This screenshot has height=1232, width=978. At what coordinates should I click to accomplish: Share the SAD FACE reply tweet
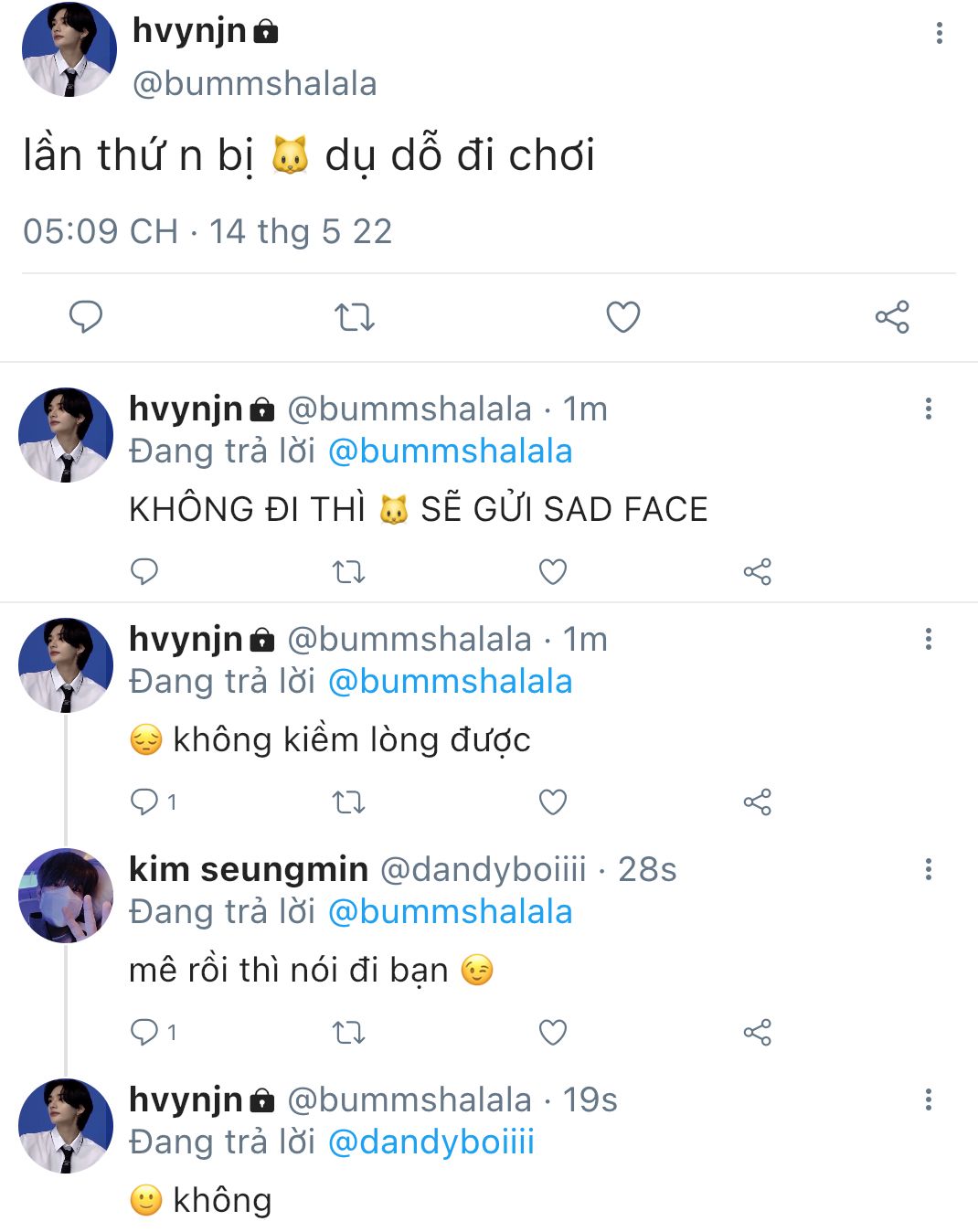coord(757,572)
